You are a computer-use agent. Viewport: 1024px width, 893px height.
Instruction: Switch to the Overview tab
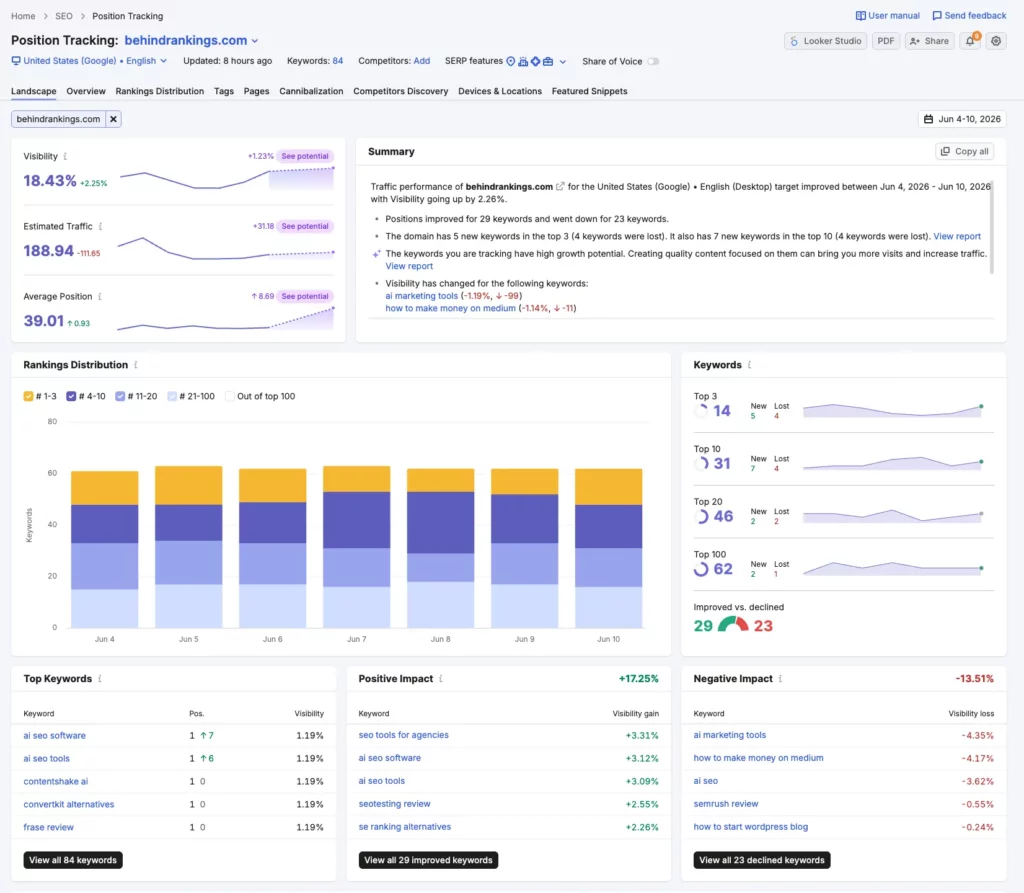point(86,91)
